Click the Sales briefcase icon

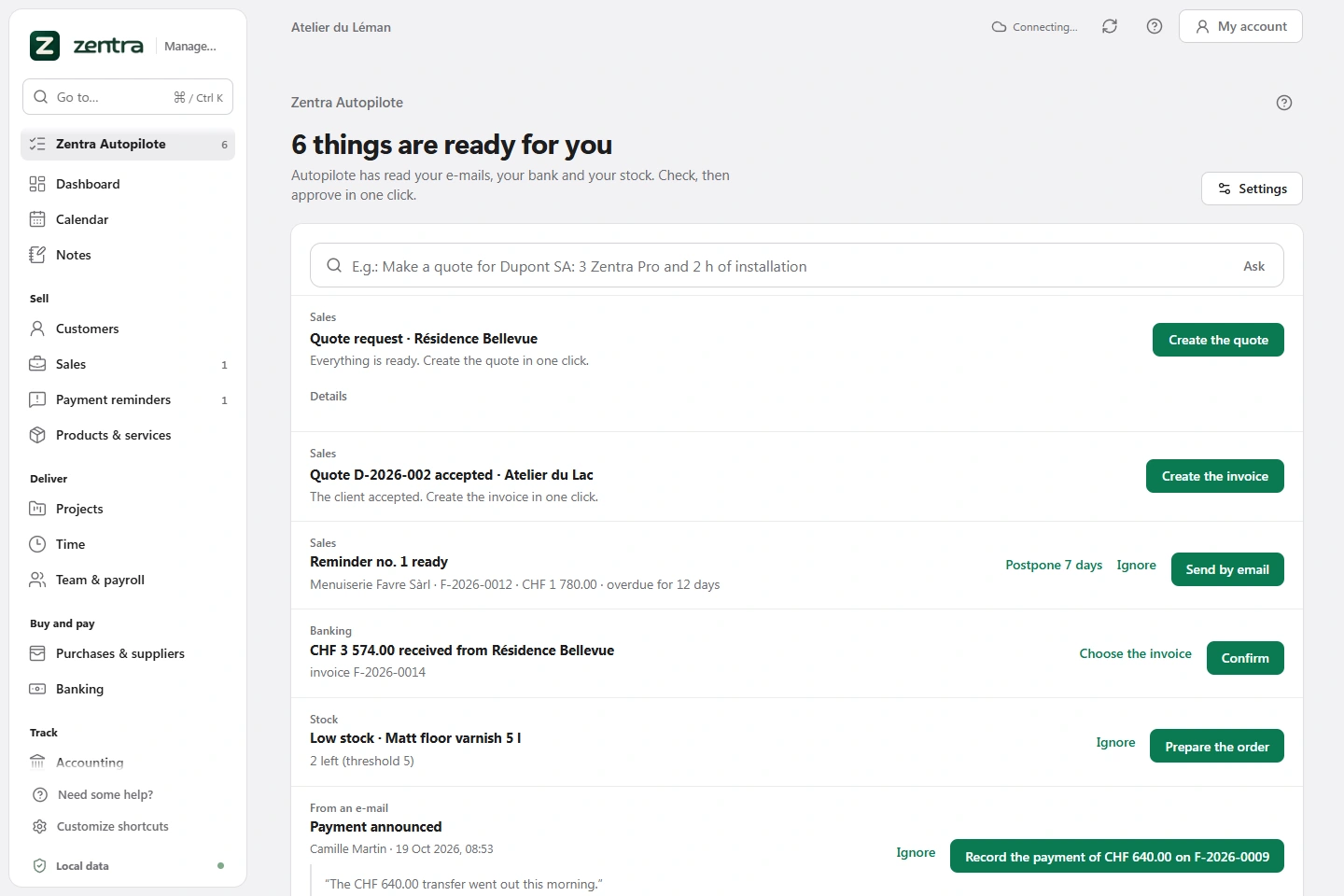(x=37, y=364)
